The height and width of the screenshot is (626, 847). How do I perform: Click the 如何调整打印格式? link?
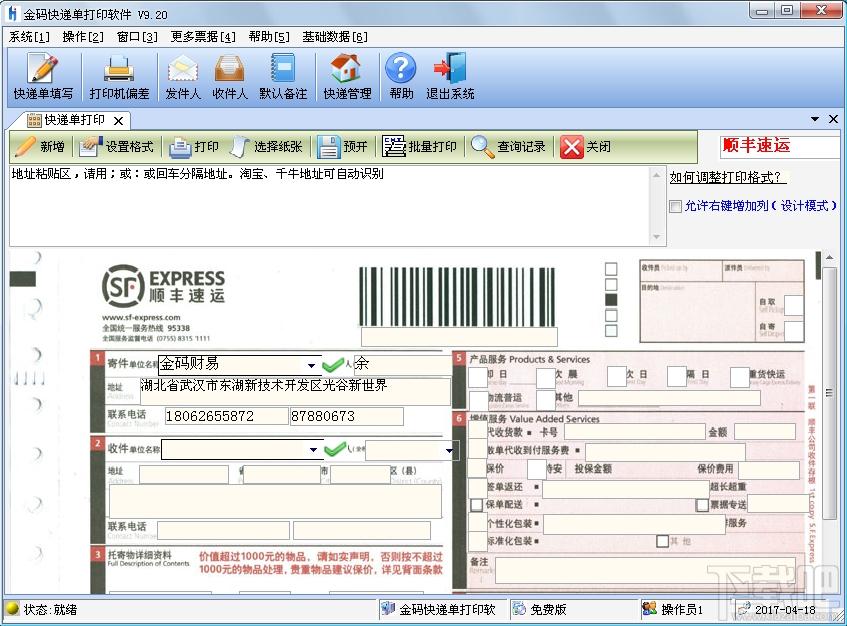pos(728,178)
